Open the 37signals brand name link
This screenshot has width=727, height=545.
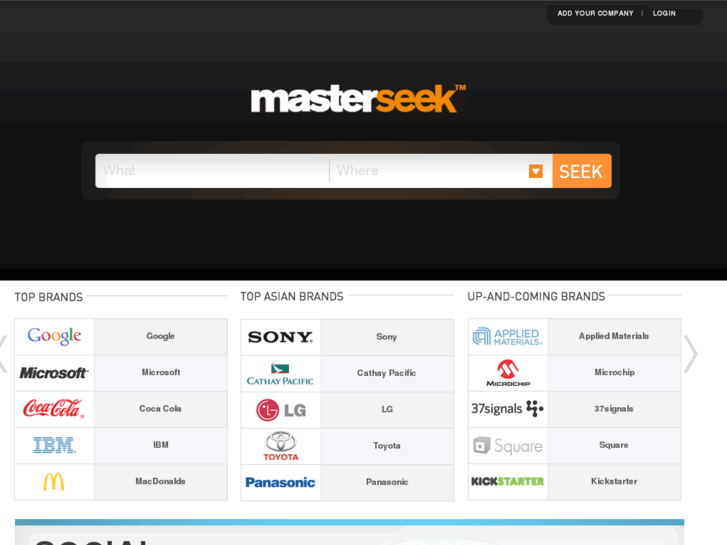click(614, 409)
